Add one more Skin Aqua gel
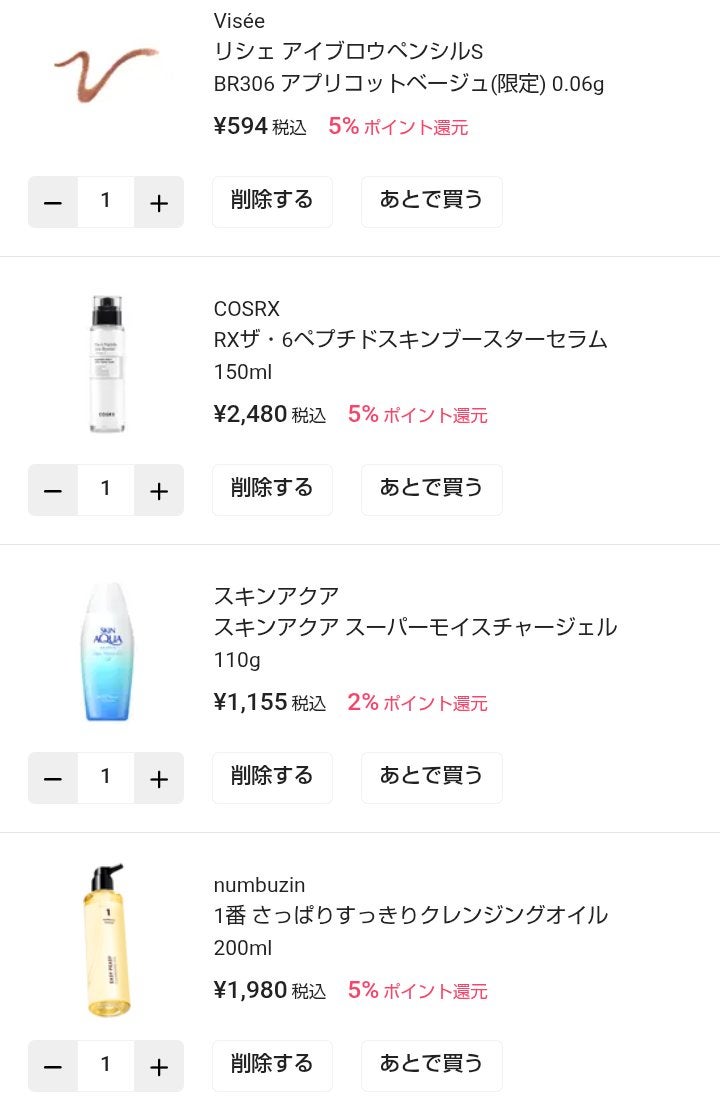Screen dimensions: 720x1101 click(158, 778)
